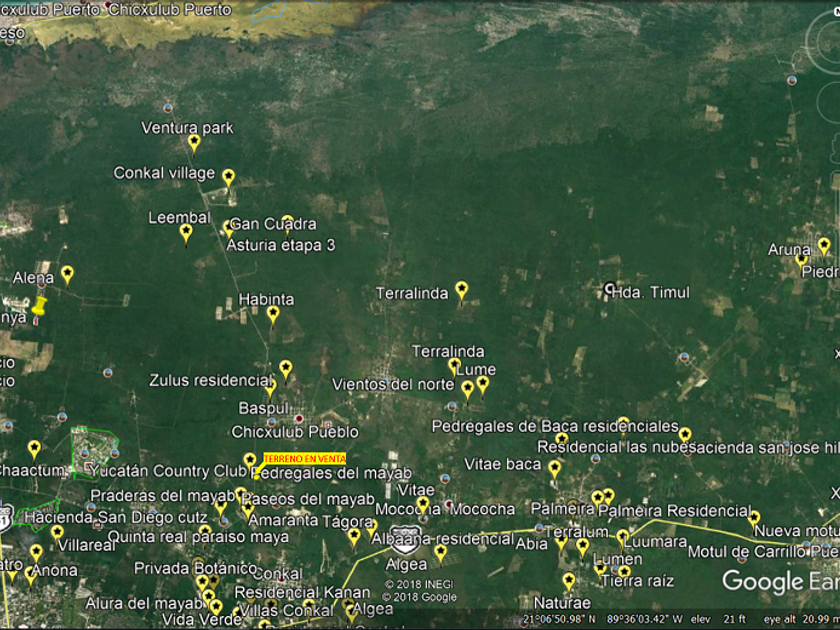The height and width of the screenshot is (630, 840).
Task: Select the Lume placemark pin
Action: click(483, 385)
